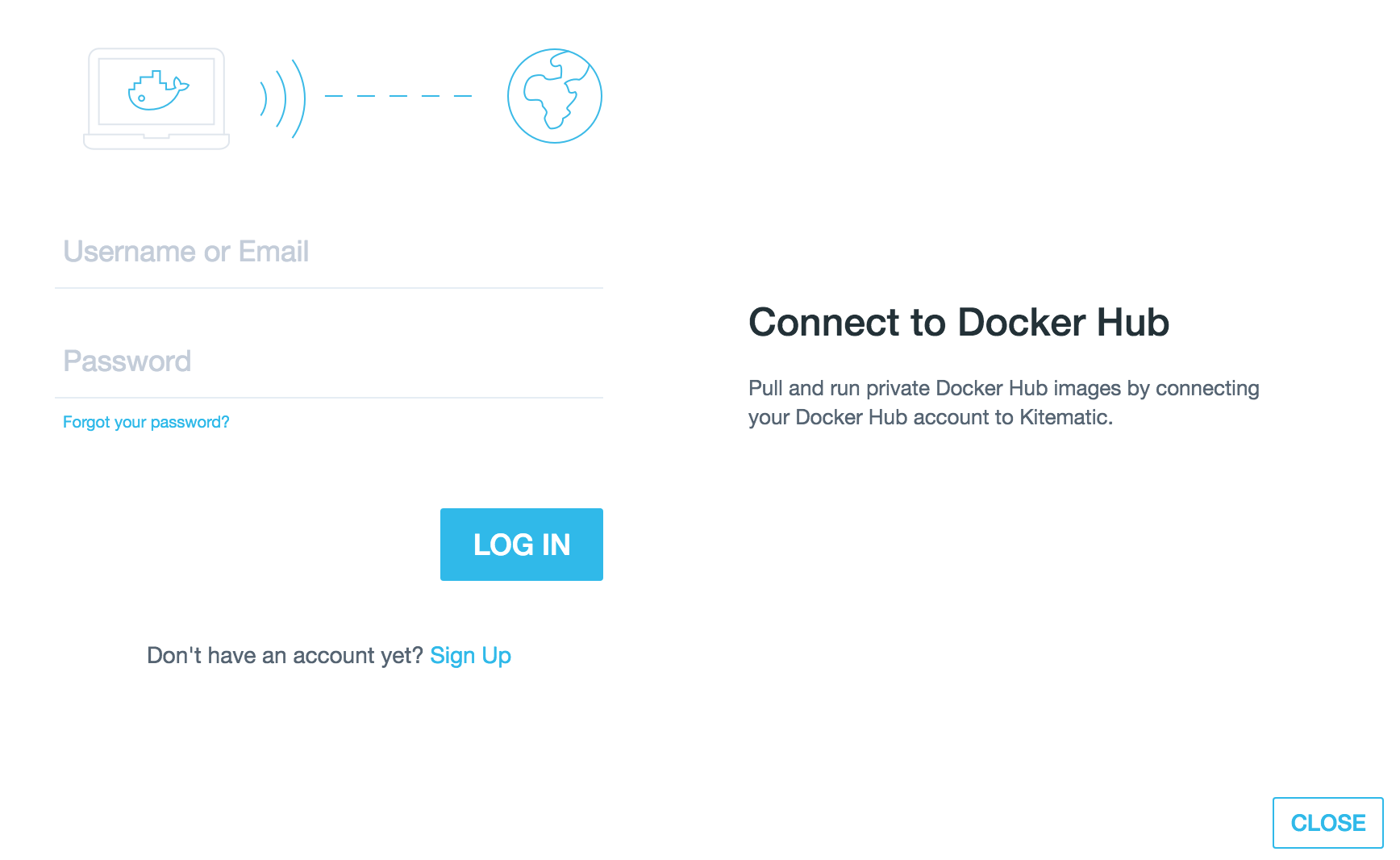The width and height of the screenshot is (1400, 860).
Task: Click the globe icon at the top
Action: point(555,96)
